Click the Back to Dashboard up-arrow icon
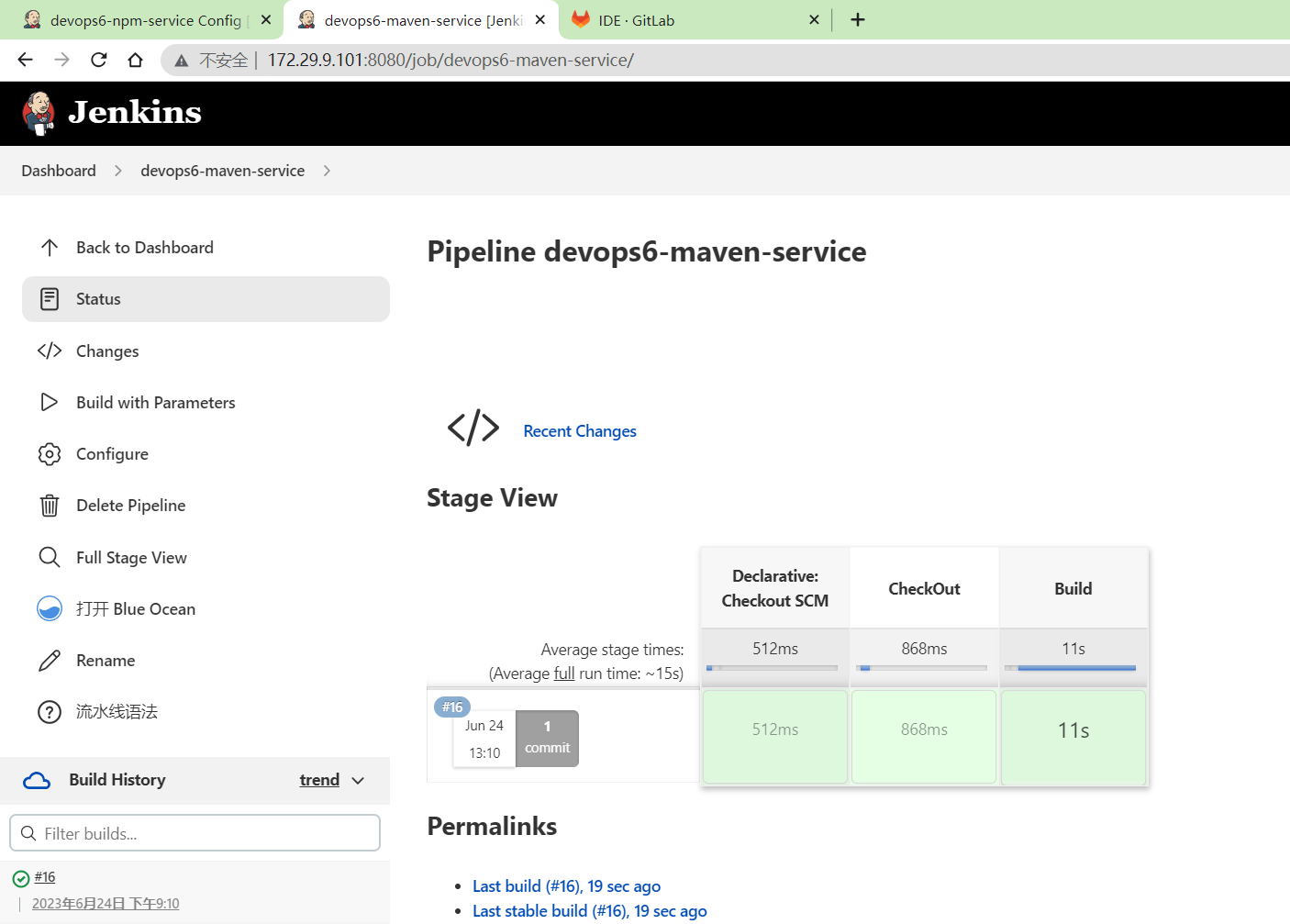This screenshot has width=1290, height=924. point(50,248)
